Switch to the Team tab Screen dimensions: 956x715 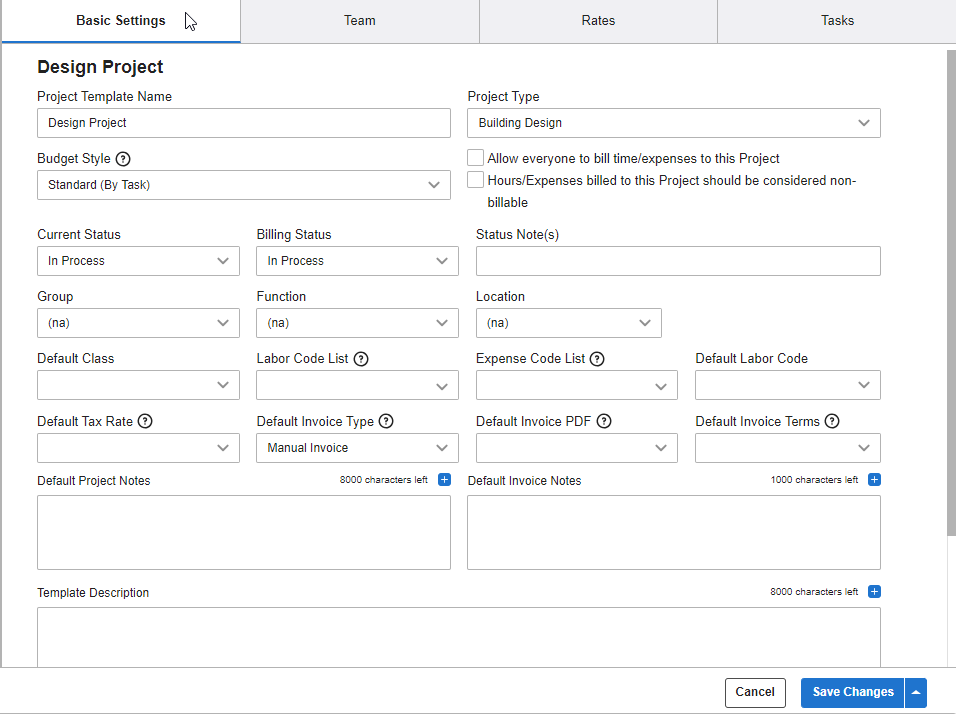click(359, 20)
